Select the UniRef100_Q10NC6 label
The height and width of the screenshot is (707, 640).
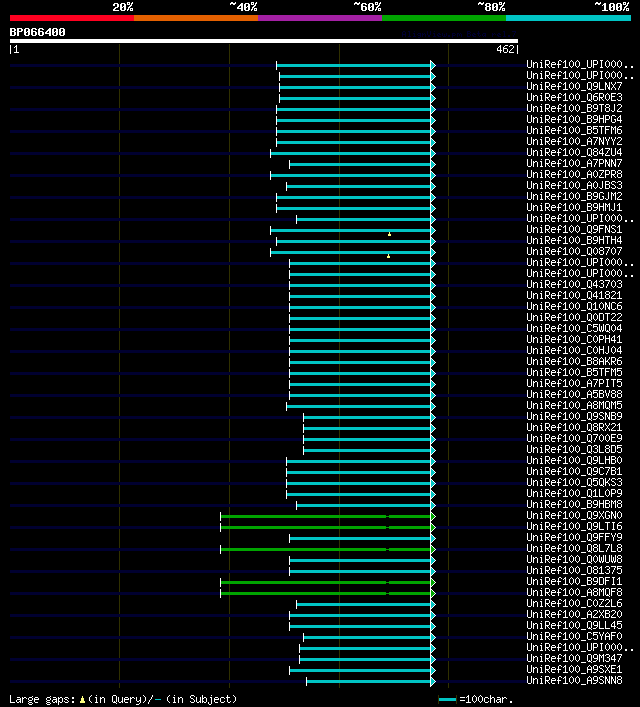[574, 307]
